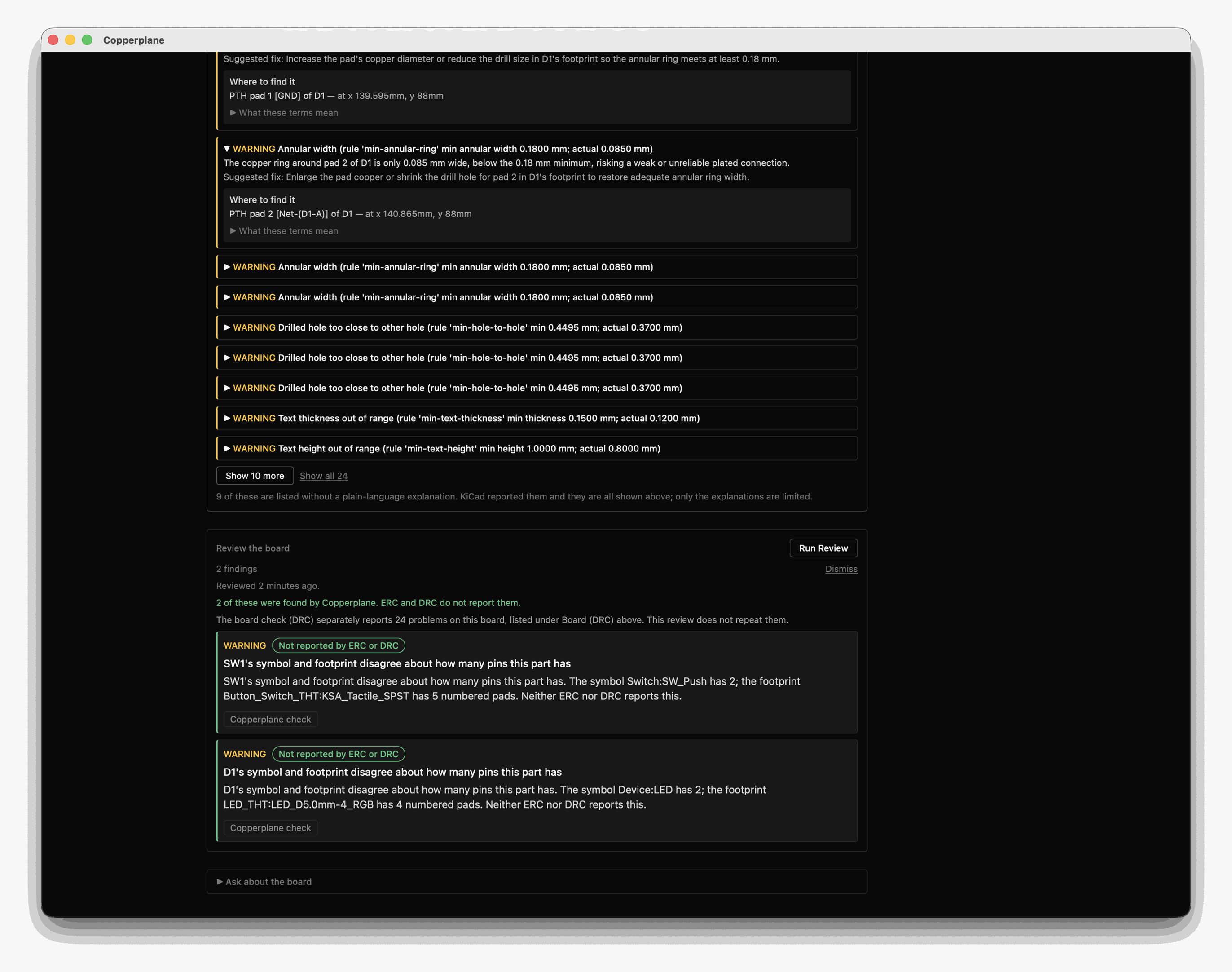Image resolution: width=1232 pixels, height=972 pixels.
Task: Expand the Ask about the board section
Action: [x=537, y=882]
